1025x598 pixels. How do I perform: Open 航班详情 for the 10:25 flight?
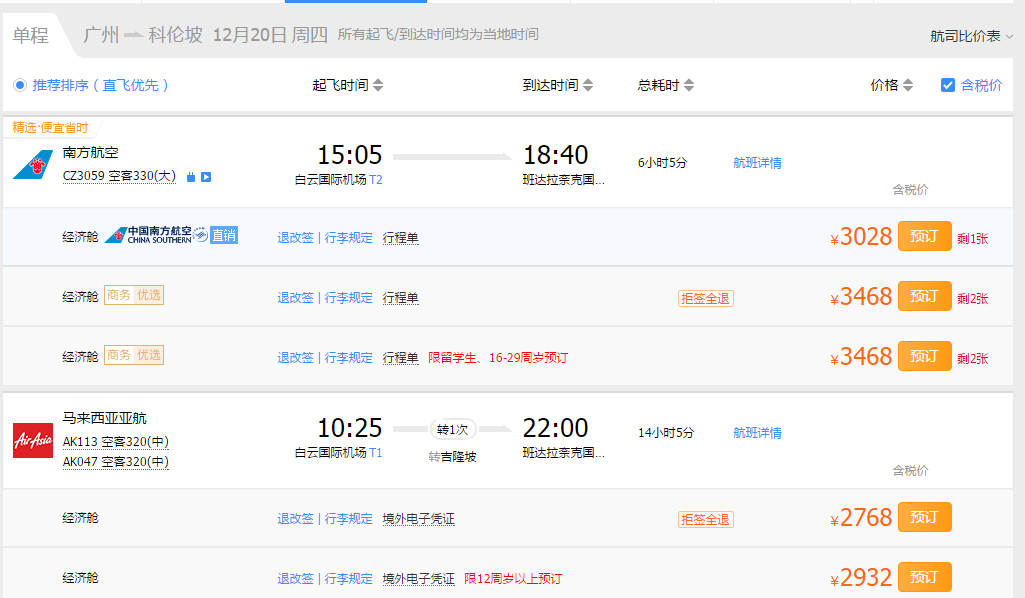[757, 433]
